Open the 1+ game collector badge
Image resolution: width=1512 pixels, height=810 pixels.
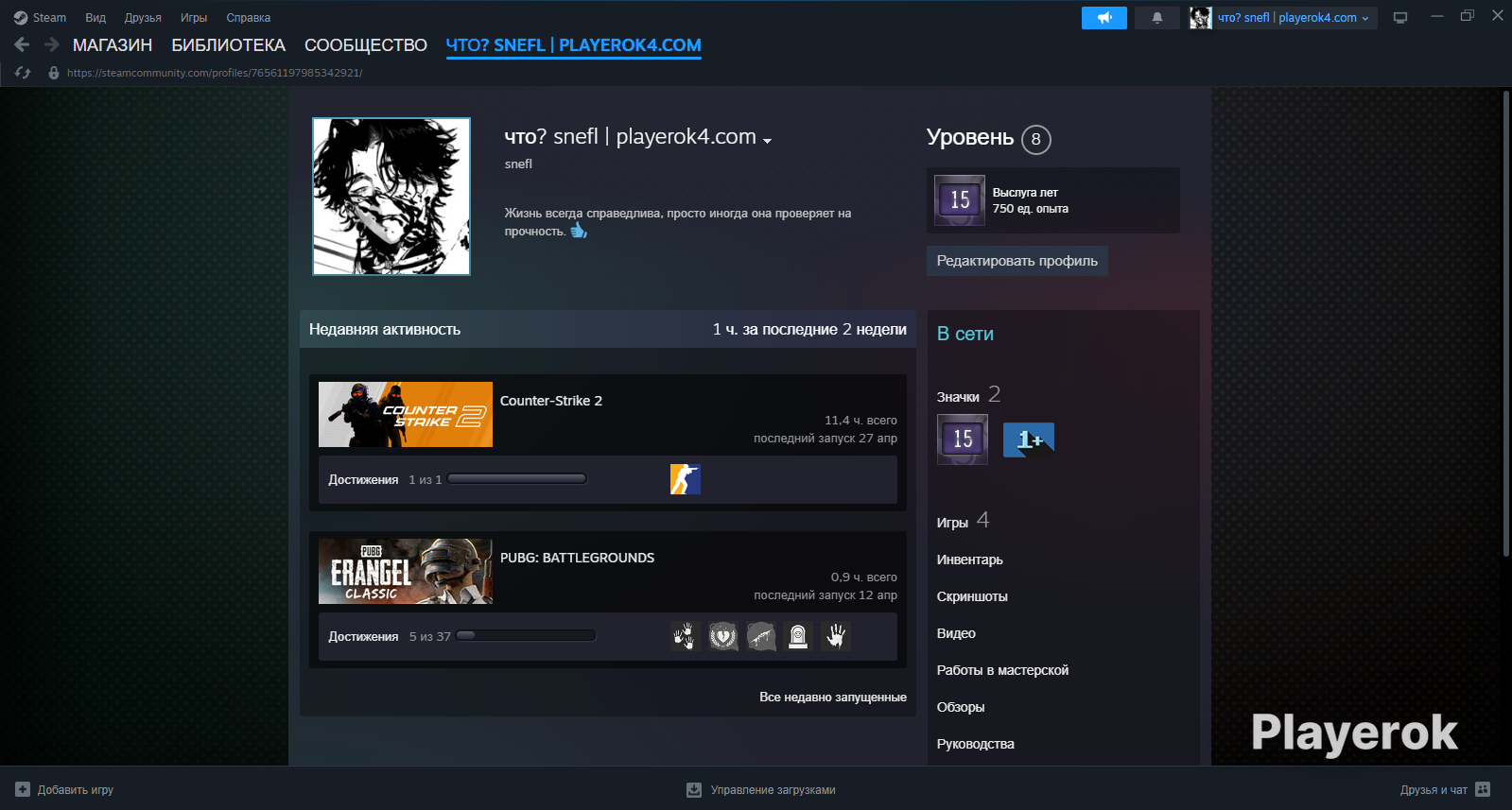tap(1029, 439)
